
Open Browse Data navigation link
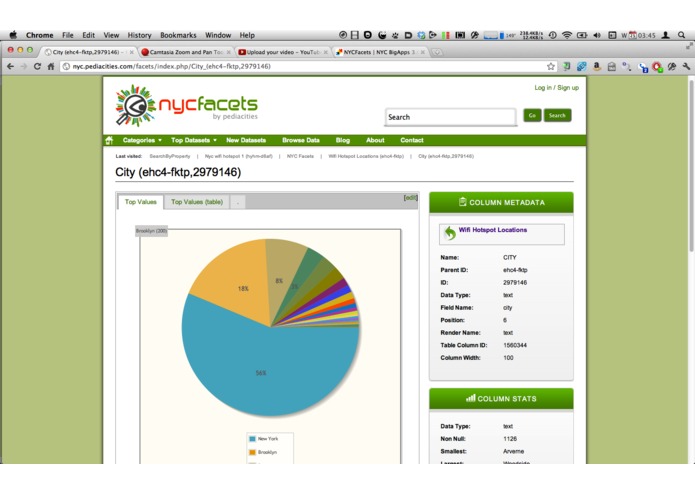(x=301, y=140)
